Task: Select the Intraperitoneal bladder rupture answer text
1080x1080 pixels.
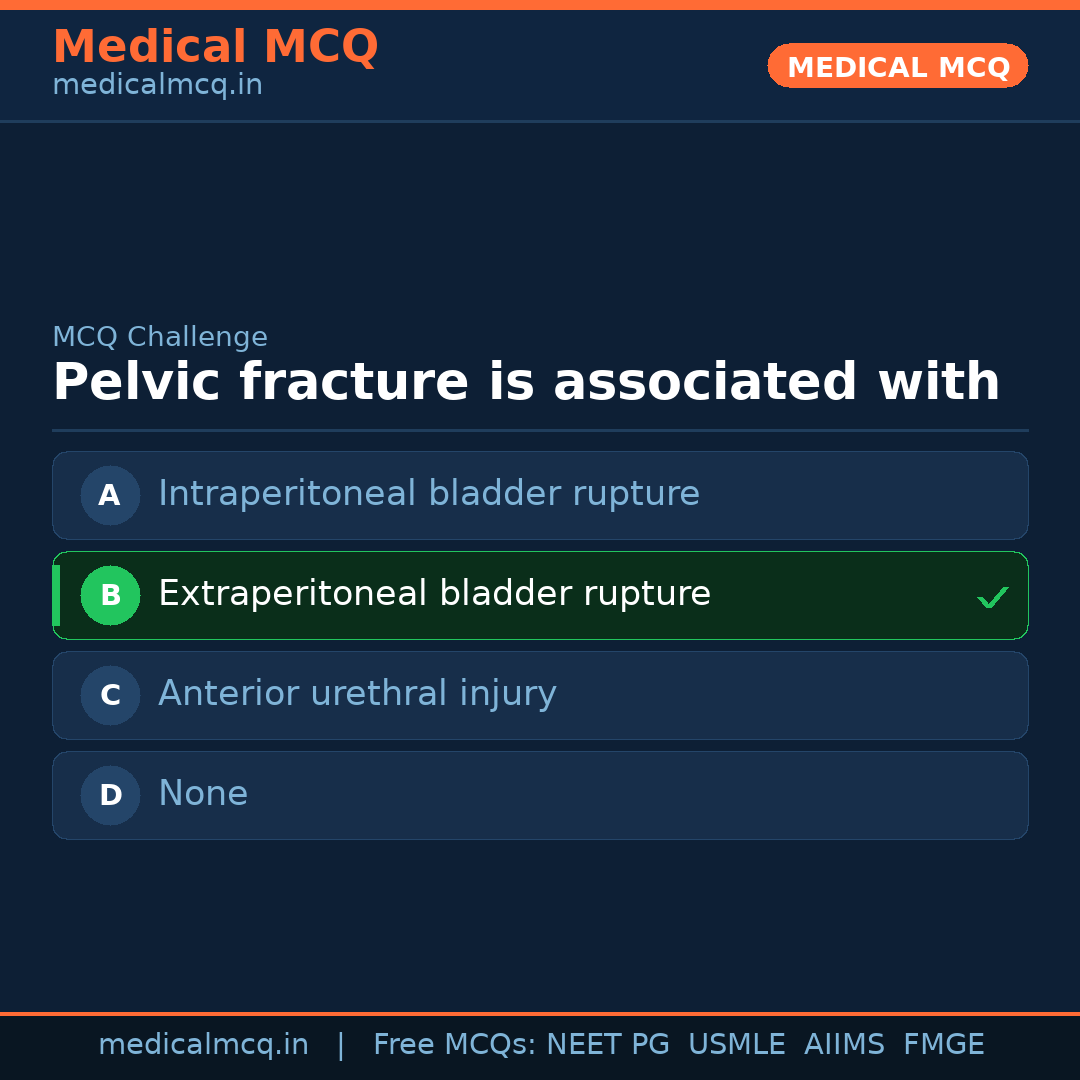Action: [428, 494]
